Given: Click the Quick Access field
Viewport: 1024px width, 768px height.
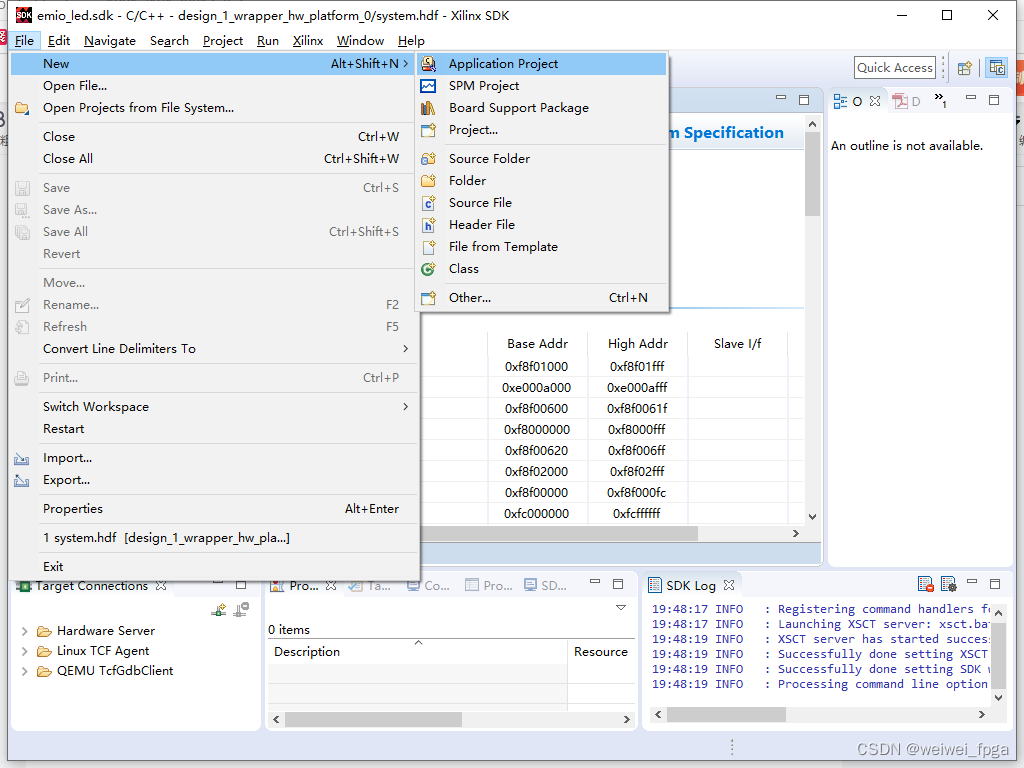Looking at the screenshot, I should (895, 68).
